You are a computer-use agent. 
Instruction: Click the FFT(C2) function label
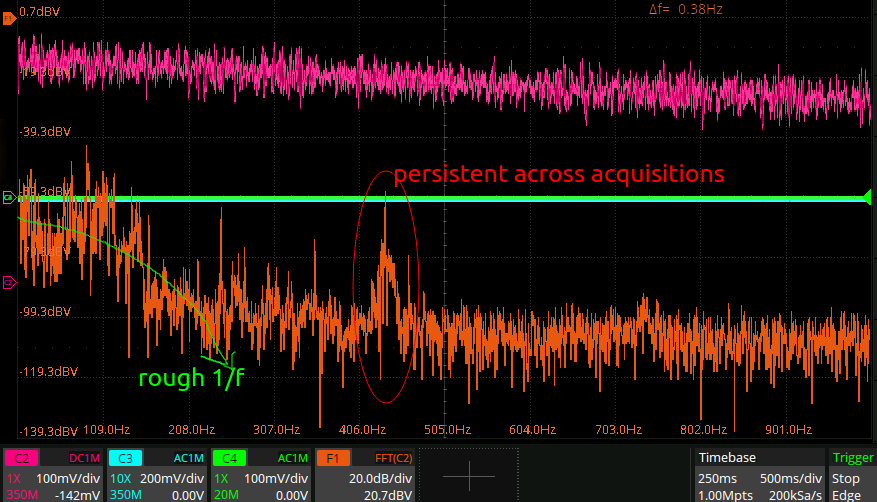[394, 458]
